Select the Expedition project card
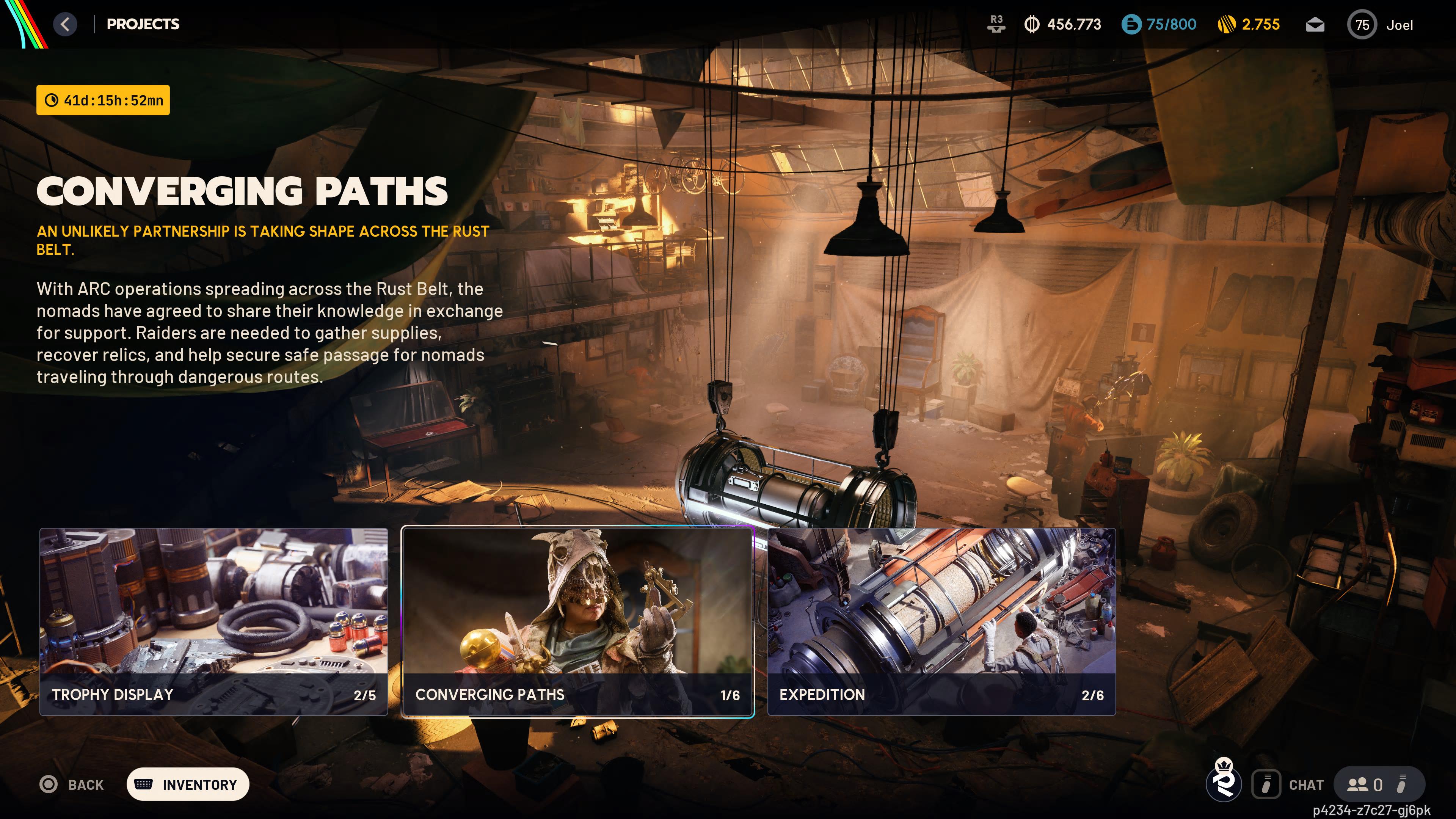Image resolution: width=1456 pixels, height=819 pixels. (x=941, y=622)
